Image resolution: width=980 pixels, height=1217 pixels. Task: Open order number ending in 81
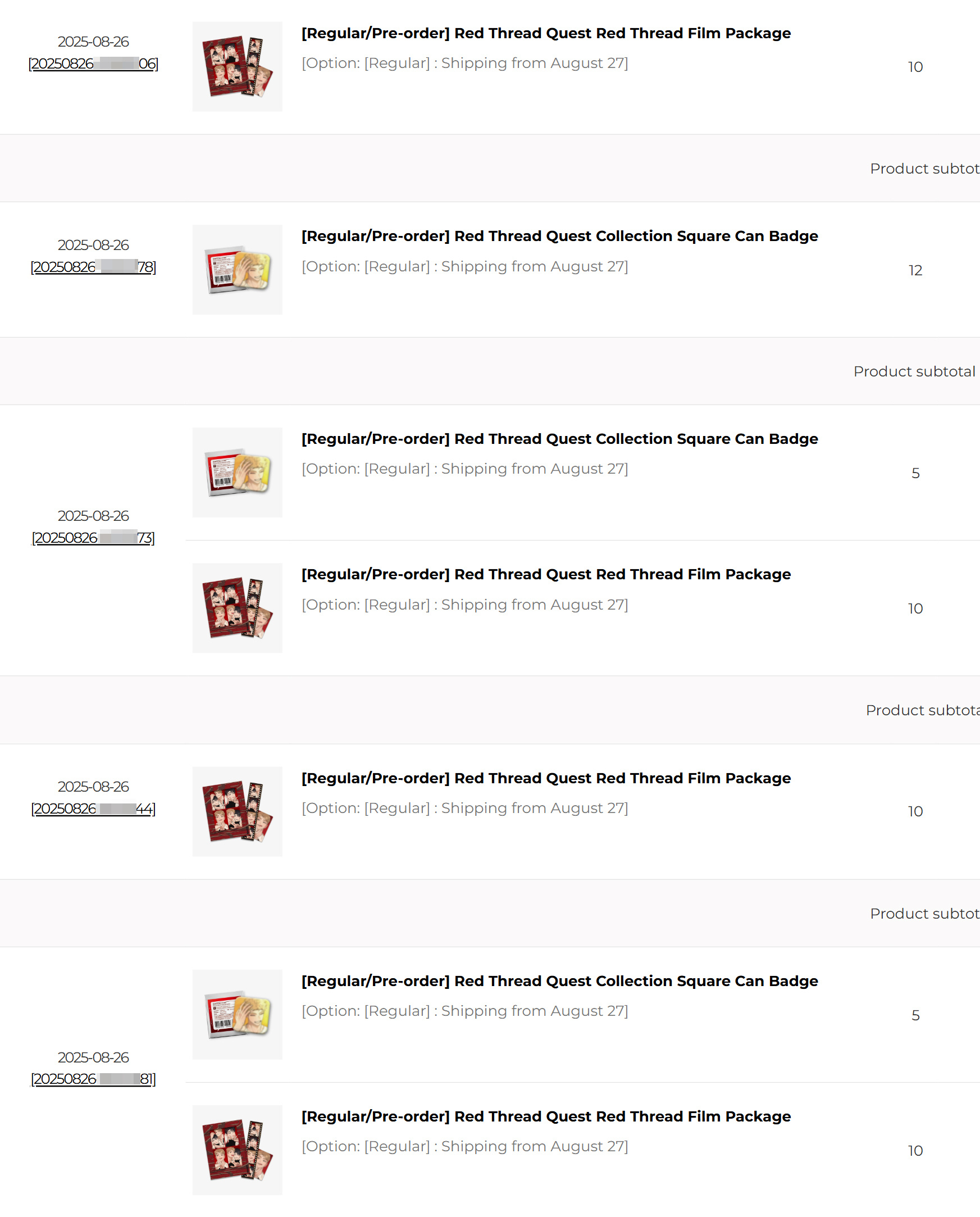(93, 1080)
